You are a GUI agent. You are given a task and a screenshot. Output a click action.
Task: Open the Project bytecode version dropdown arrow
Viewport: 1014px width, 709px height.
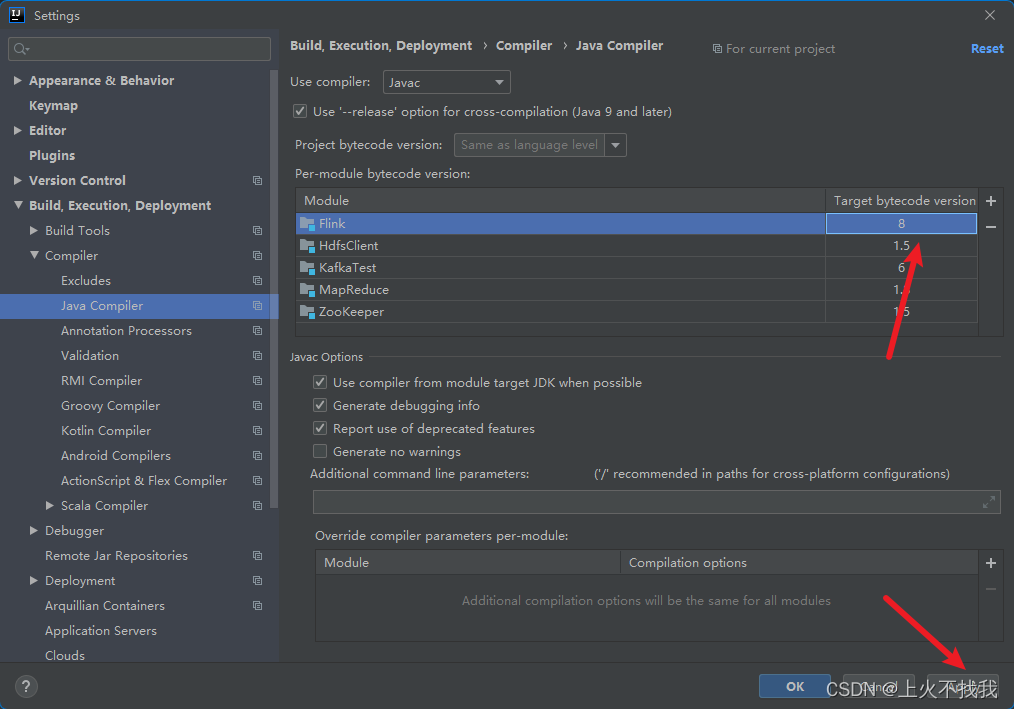tap(616, 145)
